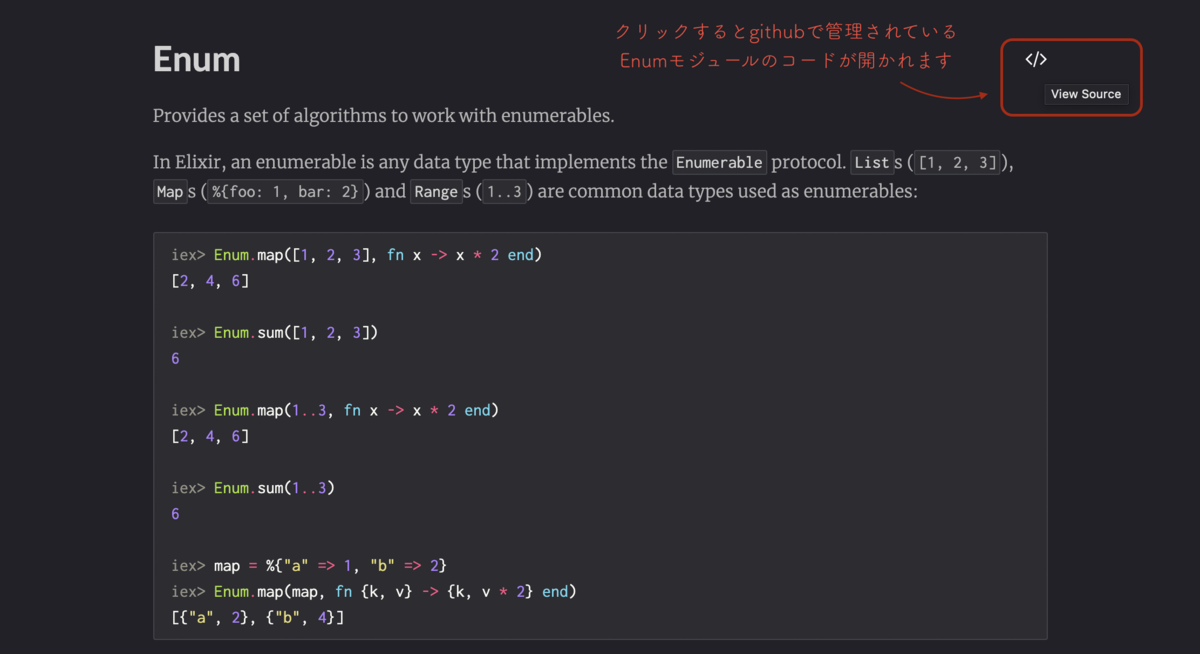Click the code line Enum.sum([1, 2, 3])
Image resolution: width=1200 pixels, height=654 pixels.
point(275,332)
